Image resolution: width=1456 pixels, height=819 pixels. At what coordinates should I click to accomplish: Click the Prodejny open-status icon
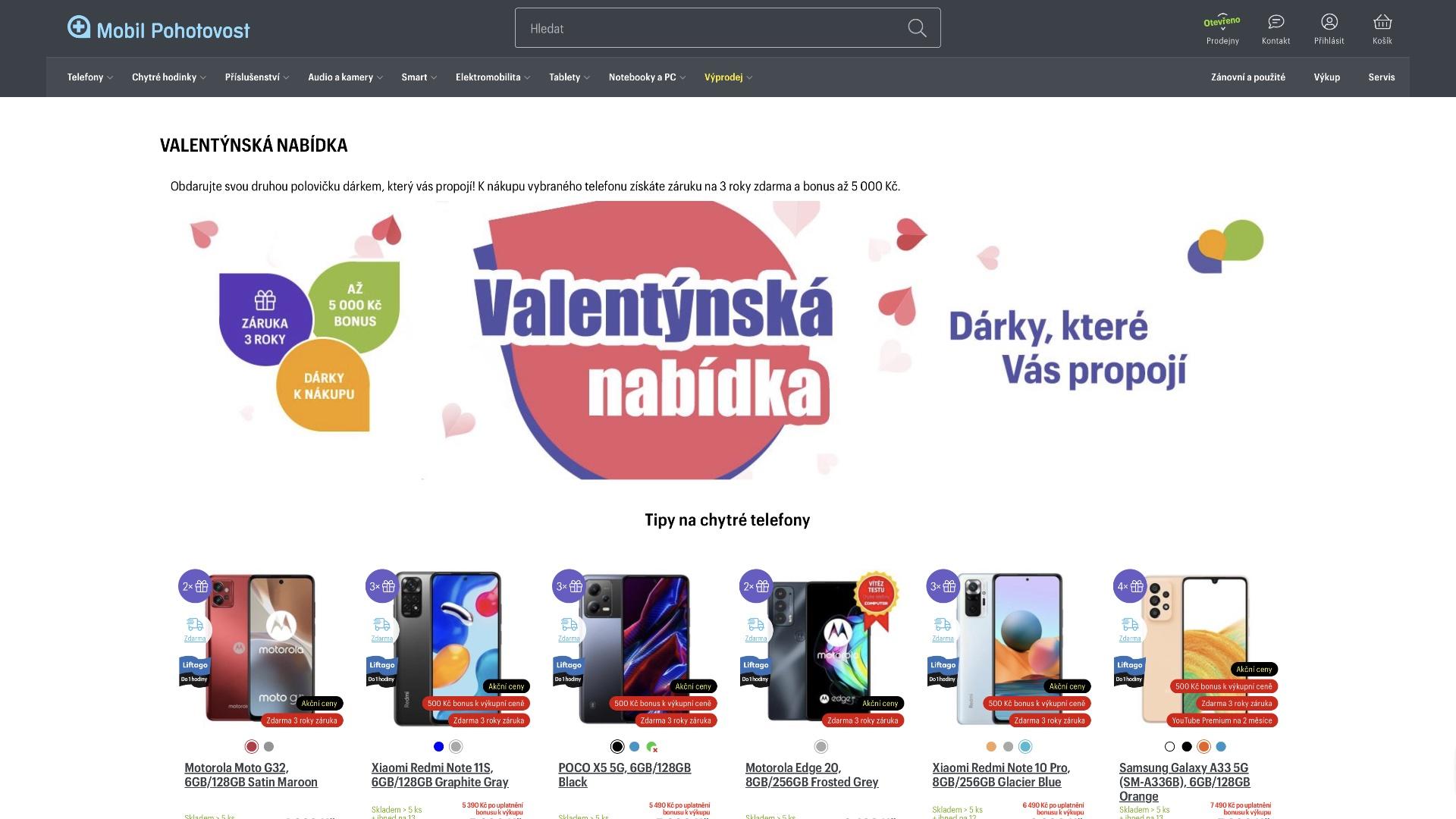click(1222, 22)
